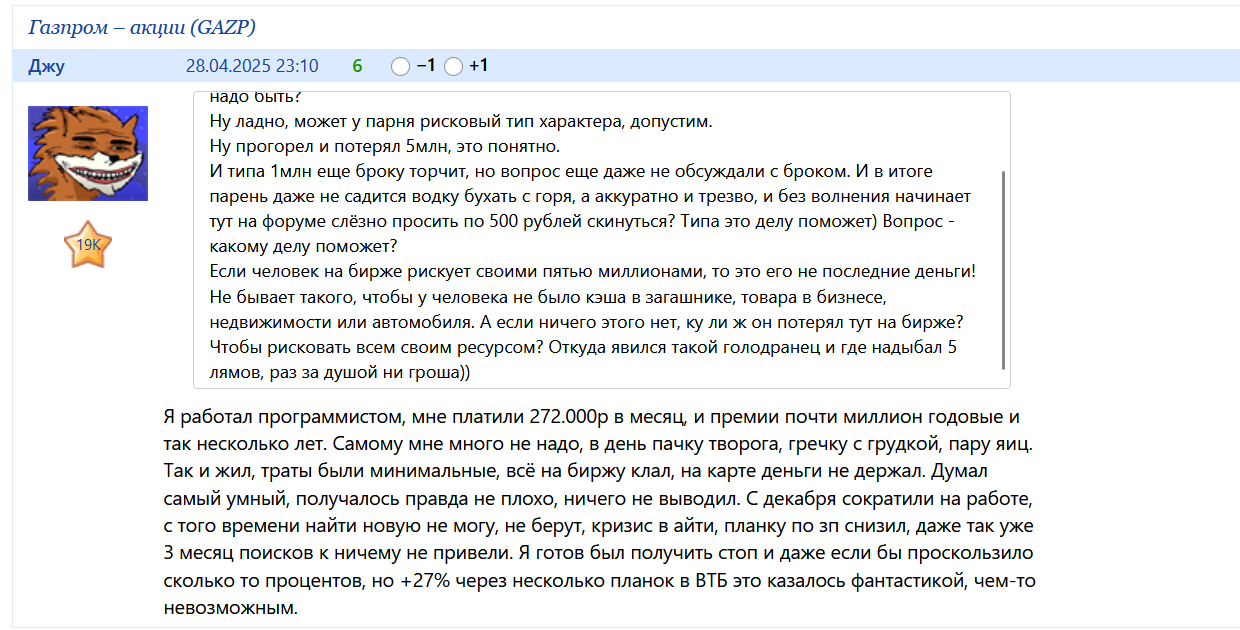This screenshot has height=630, width=1240.
Task: Click the −1 label text
Action: 426,67
